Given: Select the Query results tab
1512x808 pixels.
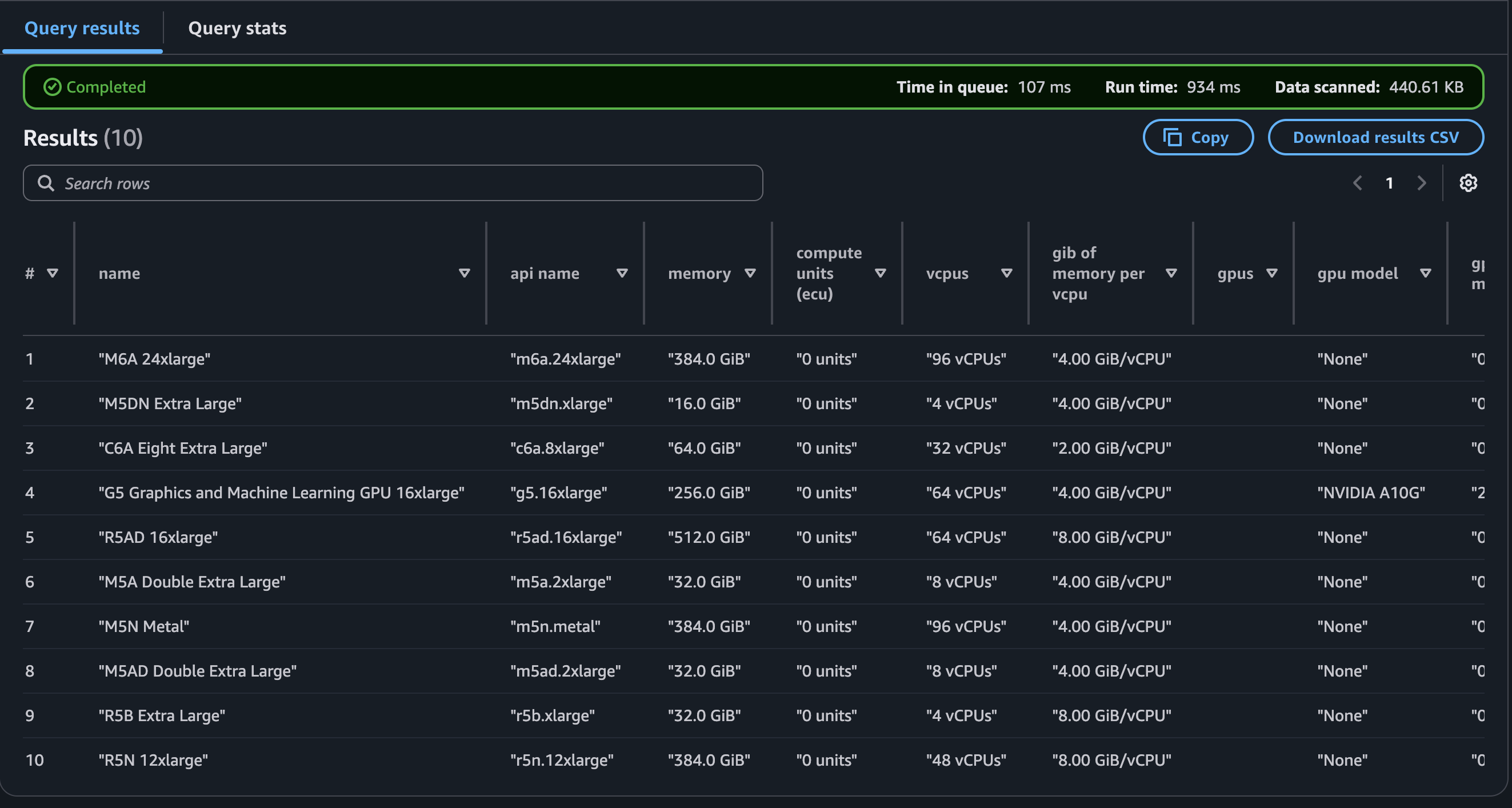Looking at the screenshot, I should (x=82, y=28).
